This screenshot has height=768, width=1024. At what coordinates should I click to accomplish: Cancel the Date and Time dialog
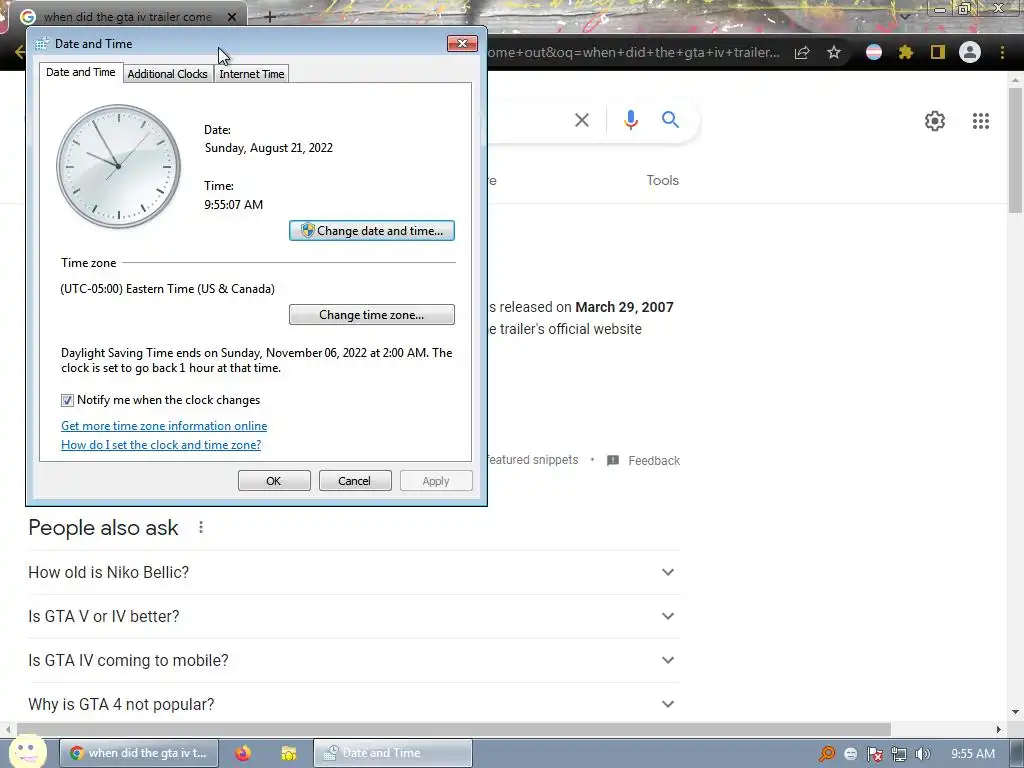[x=355, y=481]
